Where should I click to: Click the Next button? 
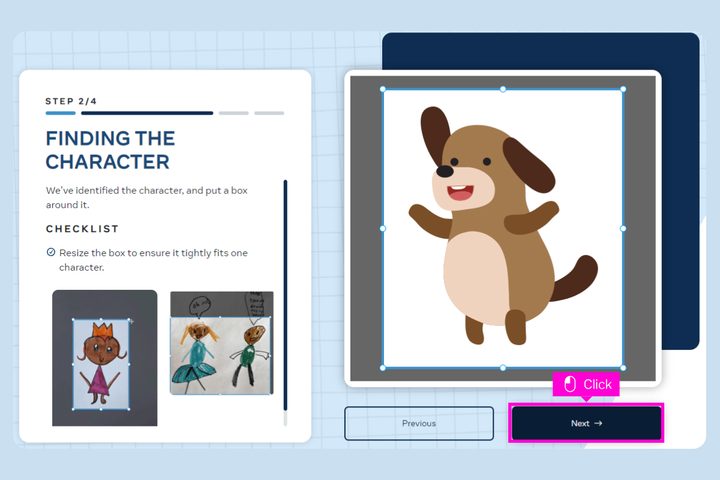(x=586, y=424)
